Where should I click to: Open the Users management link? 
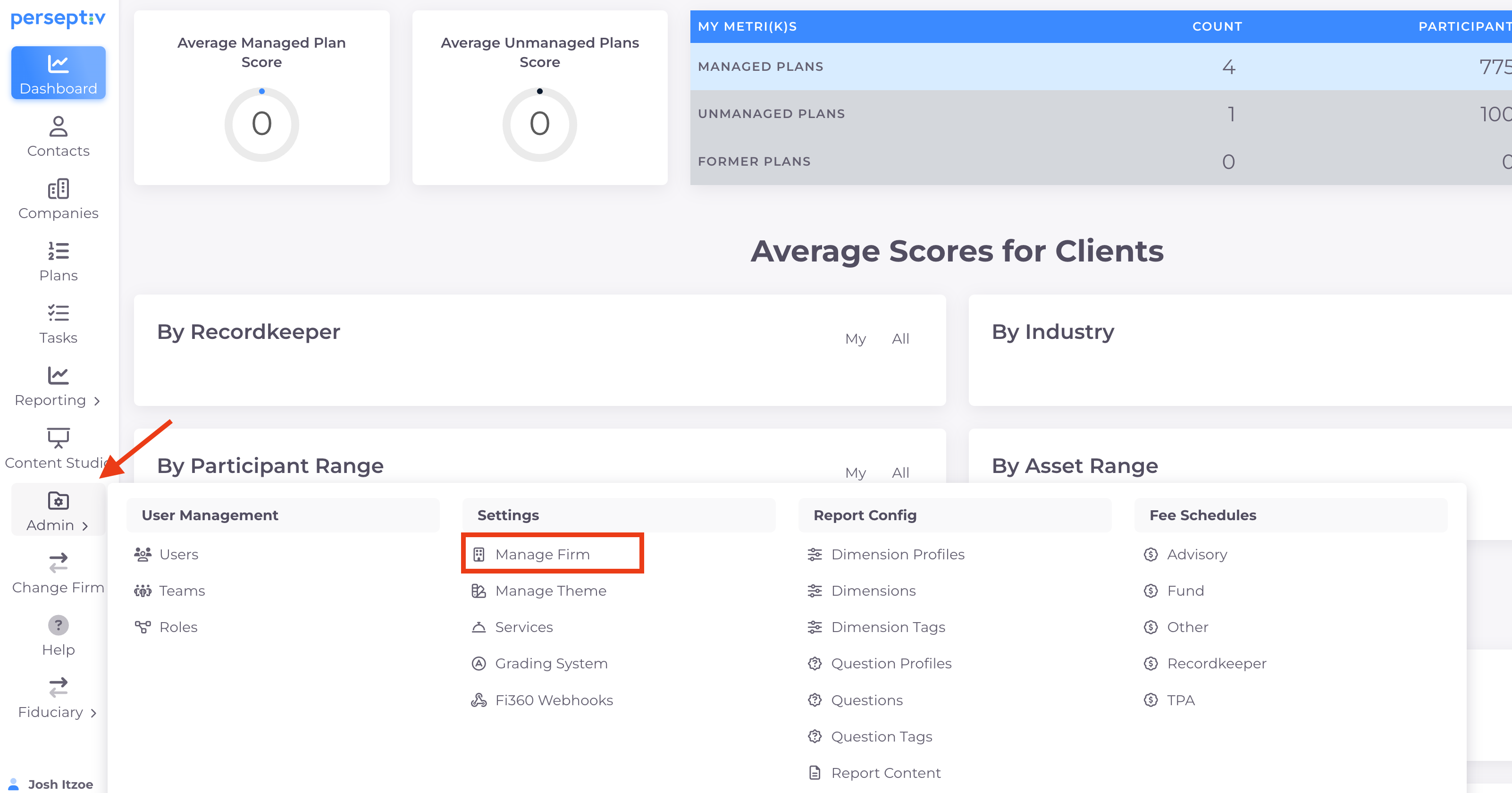178,554
